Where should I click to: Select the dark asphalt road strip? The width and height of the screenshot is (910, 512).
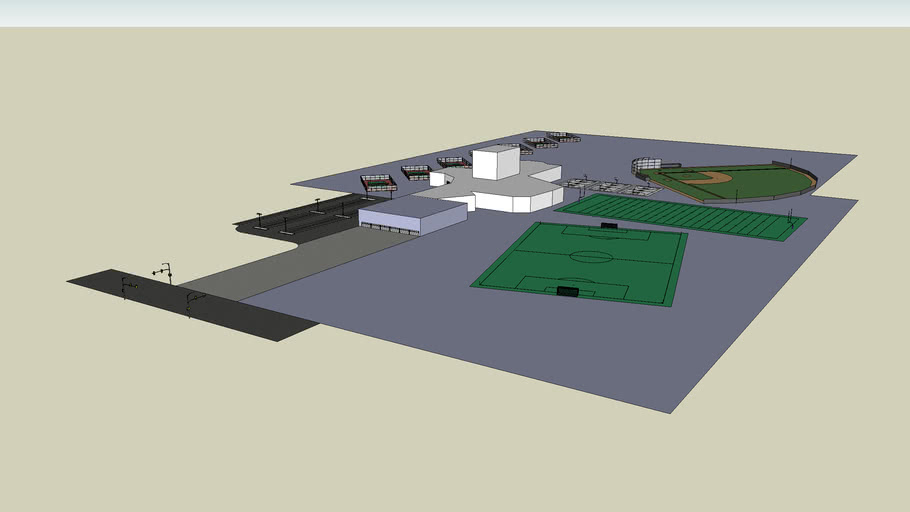(190, 303)
